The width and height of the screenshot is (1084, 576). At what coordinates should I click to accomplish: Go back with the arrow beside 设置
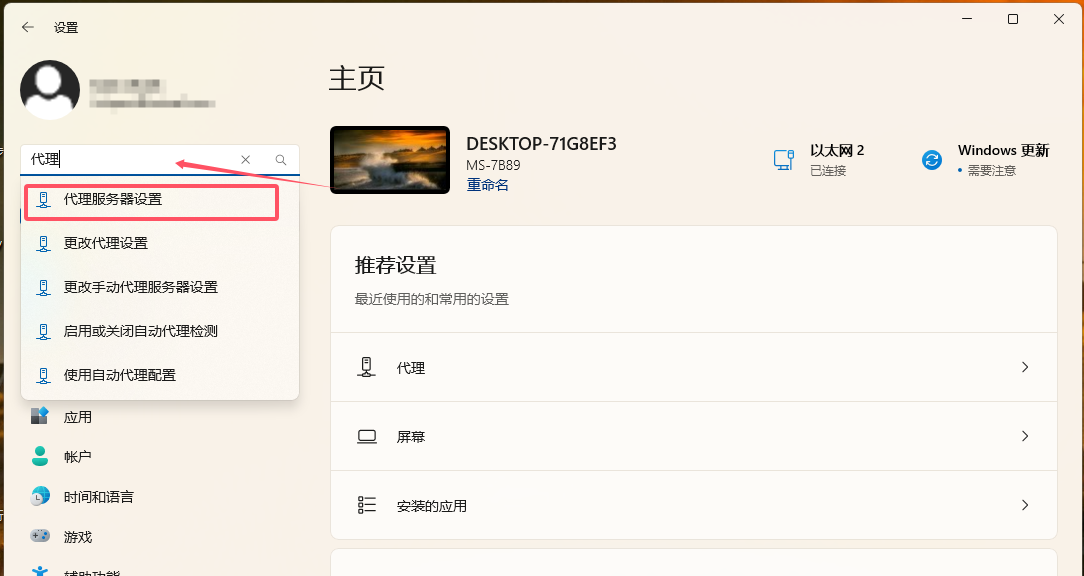[28, 27]
